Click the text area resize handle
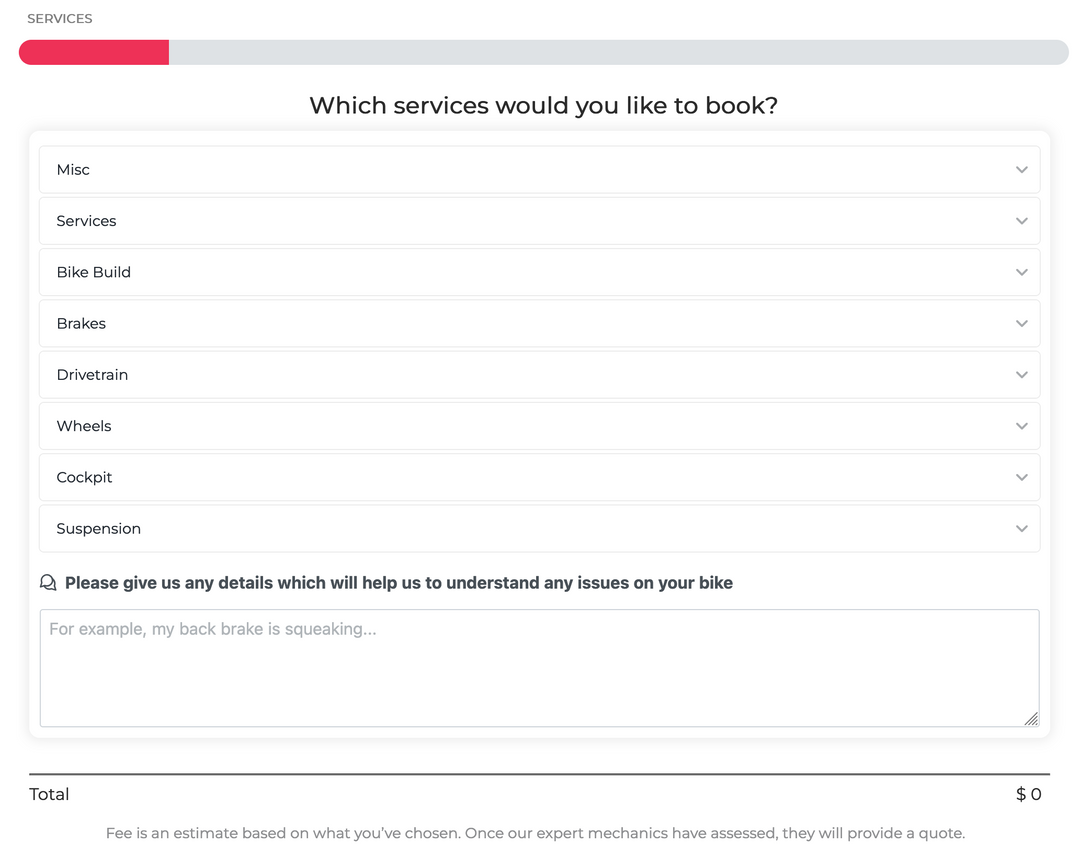The height and width of the screenshot is (855, 1080). click(x=1031, y=719)
